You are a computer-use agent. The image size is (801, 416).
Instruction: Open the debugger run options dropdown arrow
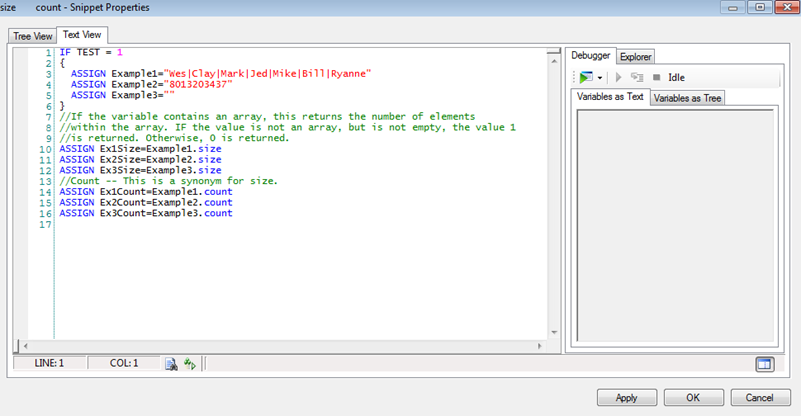tap(599, 78)
